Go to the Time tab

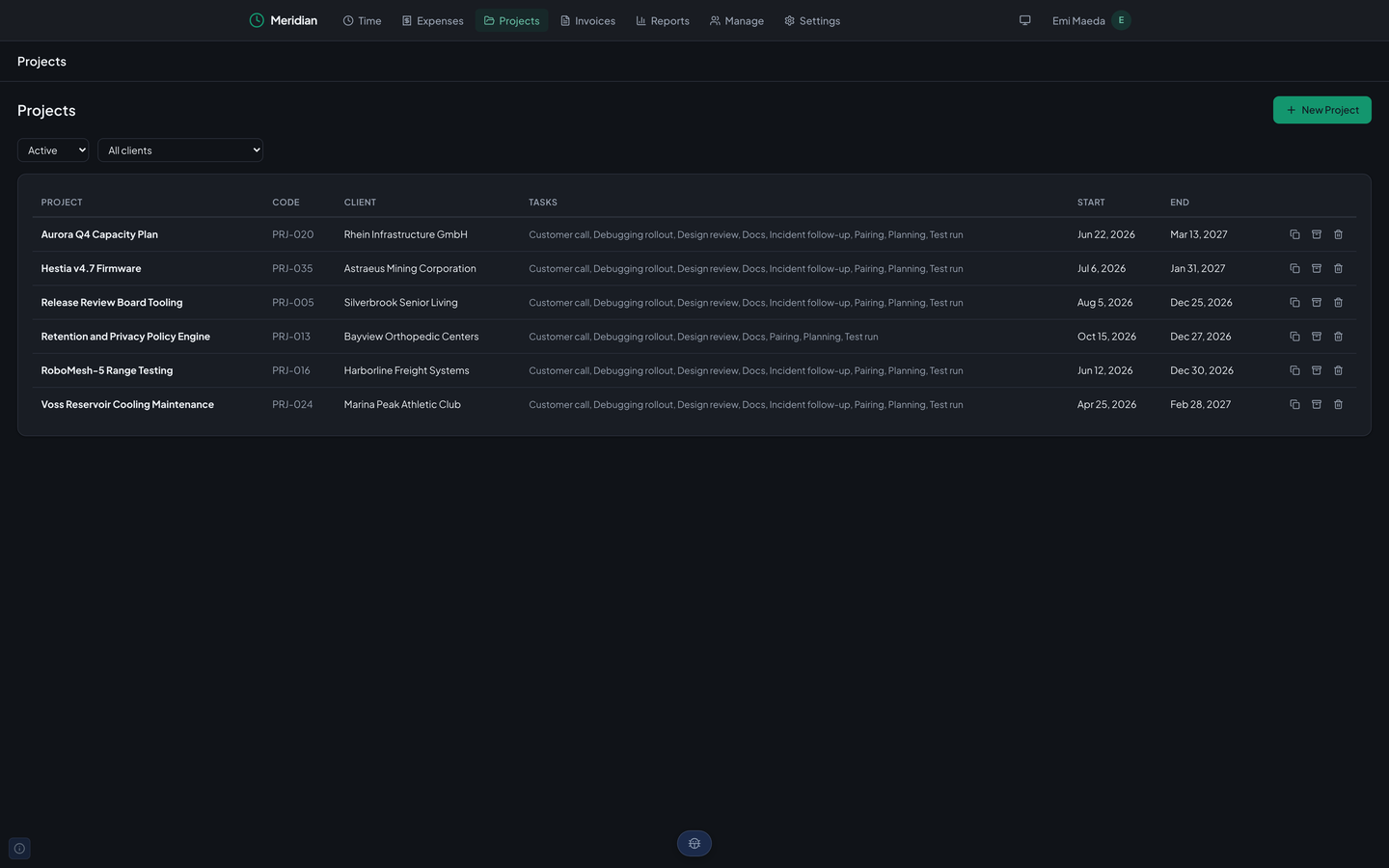363,20
